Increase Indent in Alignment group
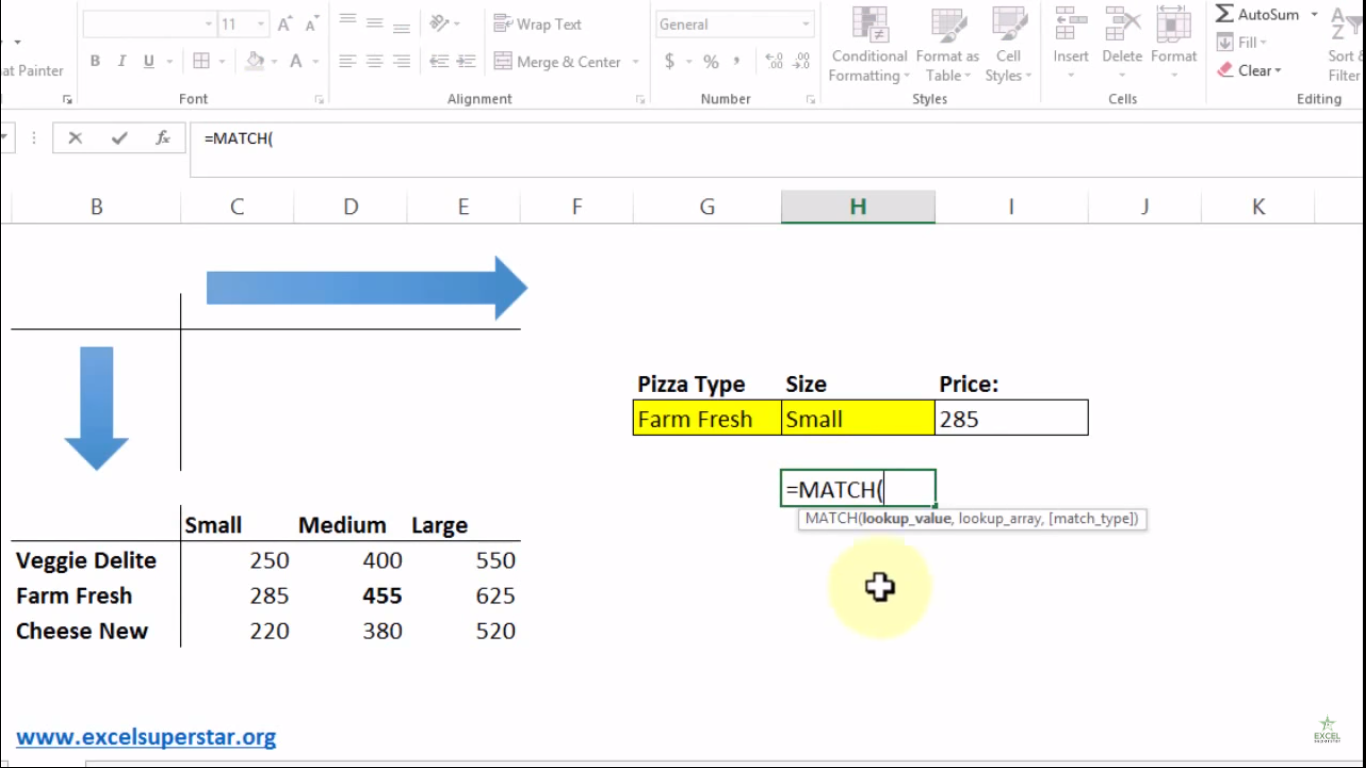This screenshot has height=768, width=1366. pos(466,62)
